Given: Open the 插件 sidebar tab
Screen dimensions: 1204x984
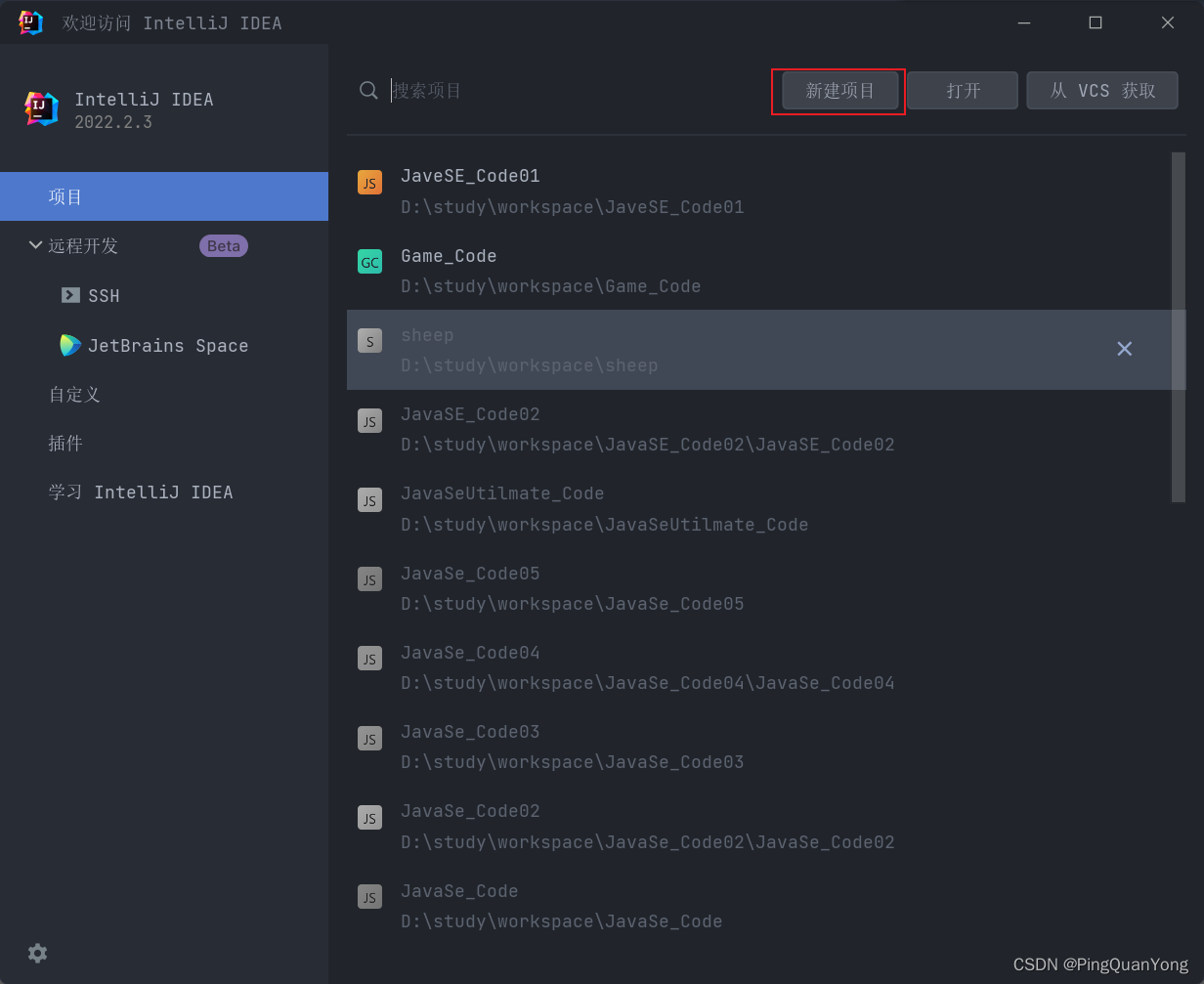Looking at the screenshot, I should click(164, 443).
